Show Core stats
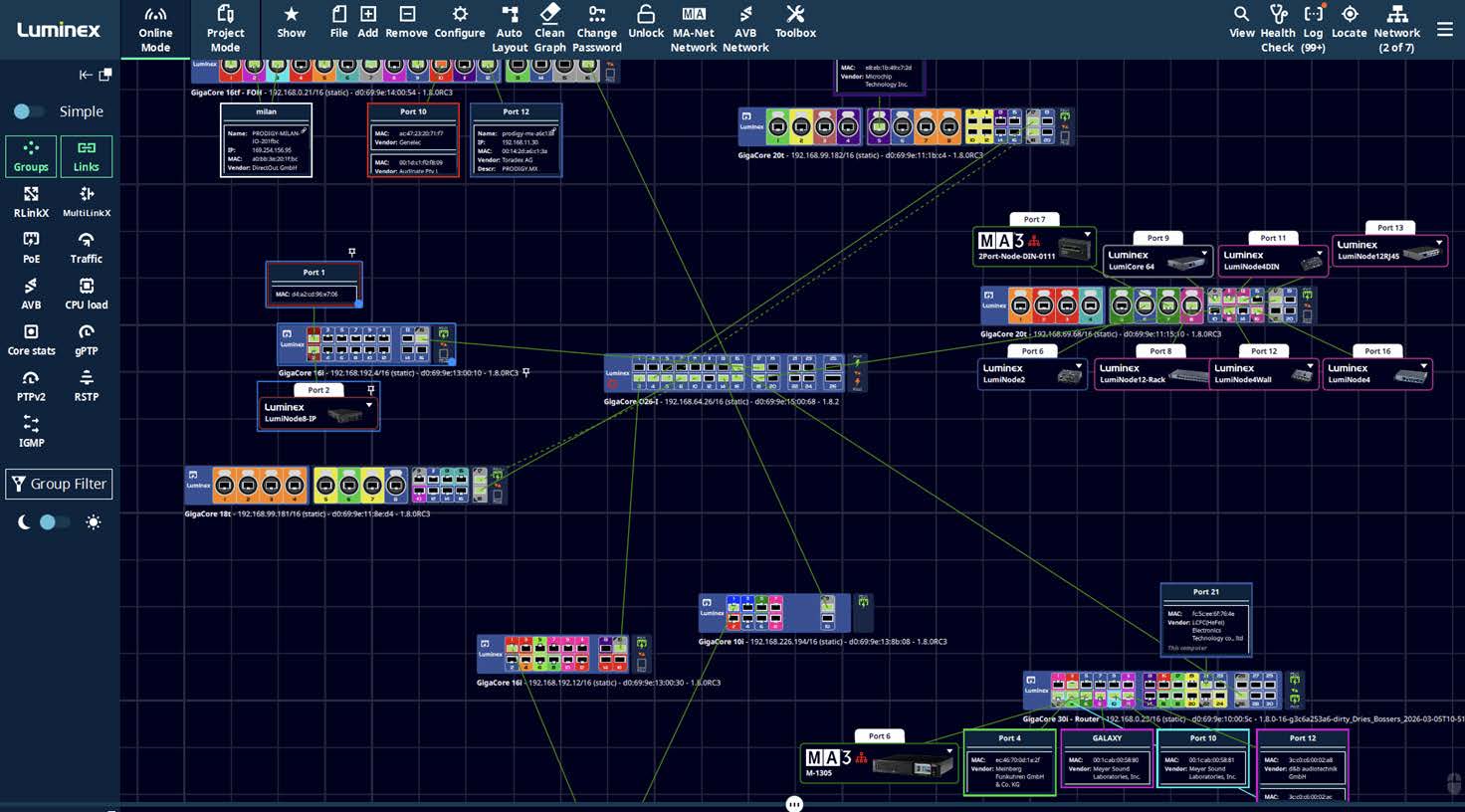Image resolution: width=1465 pixels, height=812 pixels. coord(31,339)
